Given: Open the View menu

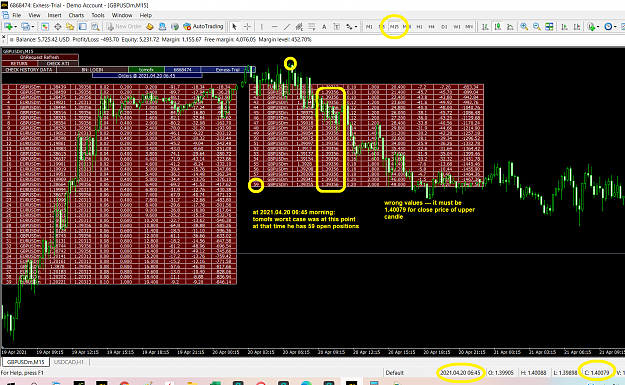Looking at the screenshot, I should point(34,15).
